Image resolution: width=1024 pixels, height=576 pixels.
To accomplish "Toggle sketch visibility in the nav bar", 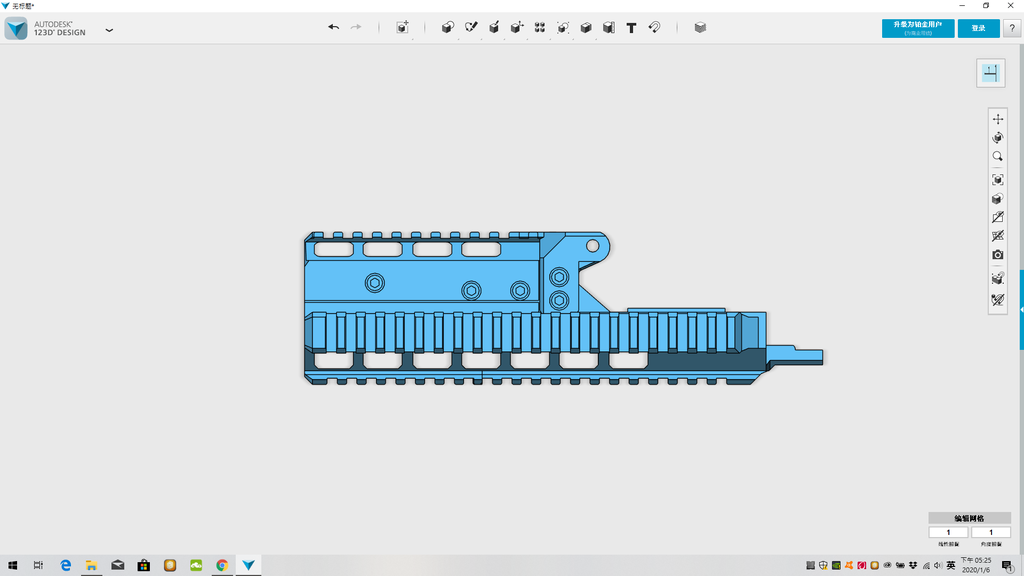I will coord(998,217).
